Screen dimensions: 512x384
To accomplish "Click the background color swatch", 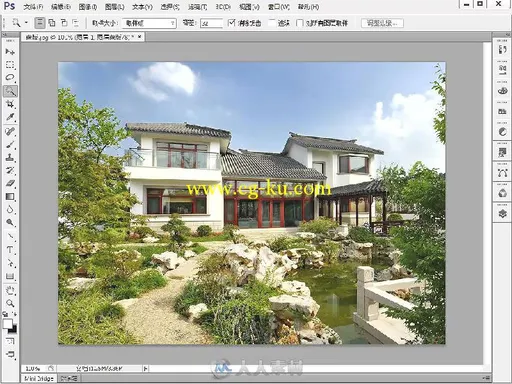I will point(13,330).
